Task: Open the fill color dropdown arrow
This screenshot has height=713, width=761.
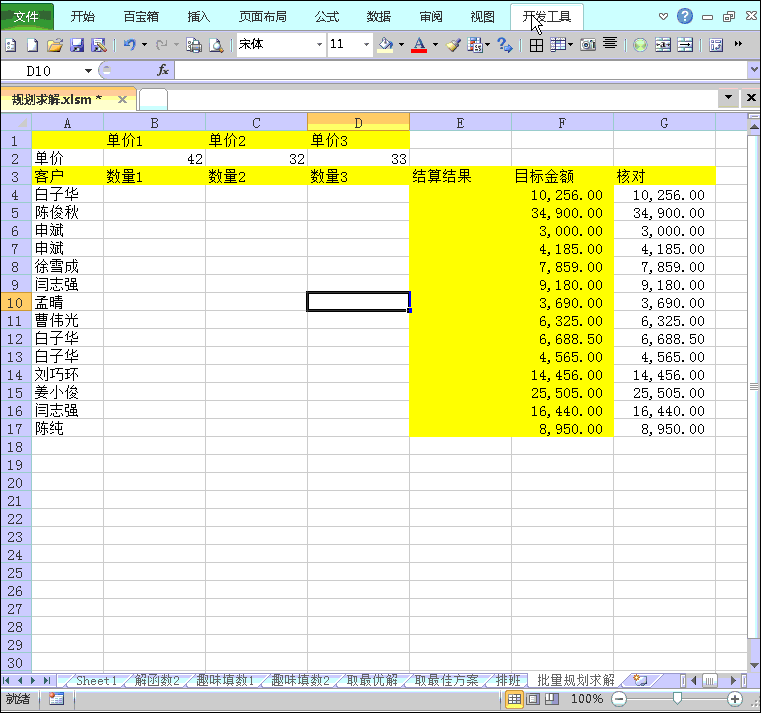Action: pyautogui.click(x=401, y=45)
